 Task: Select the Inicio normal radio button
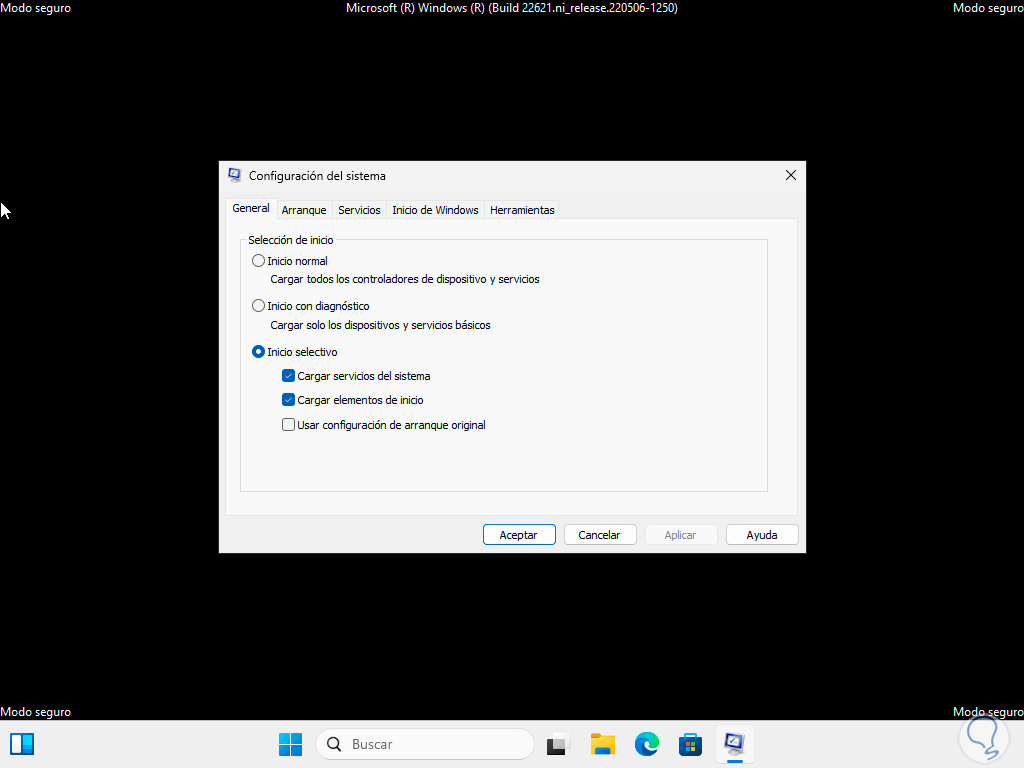click(x=258, y=260)
